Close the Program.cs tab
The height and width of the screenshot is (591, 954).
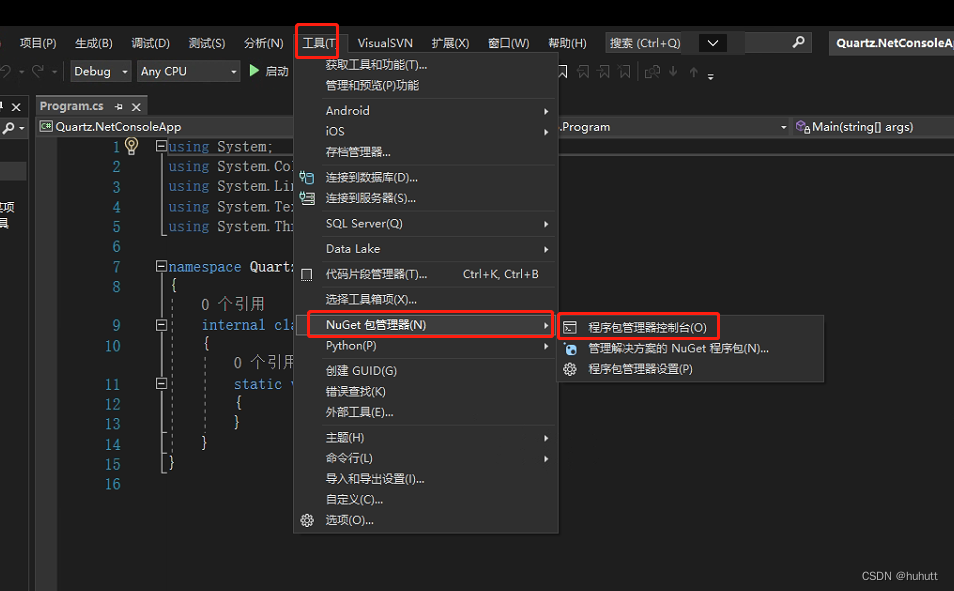[136, 107]
